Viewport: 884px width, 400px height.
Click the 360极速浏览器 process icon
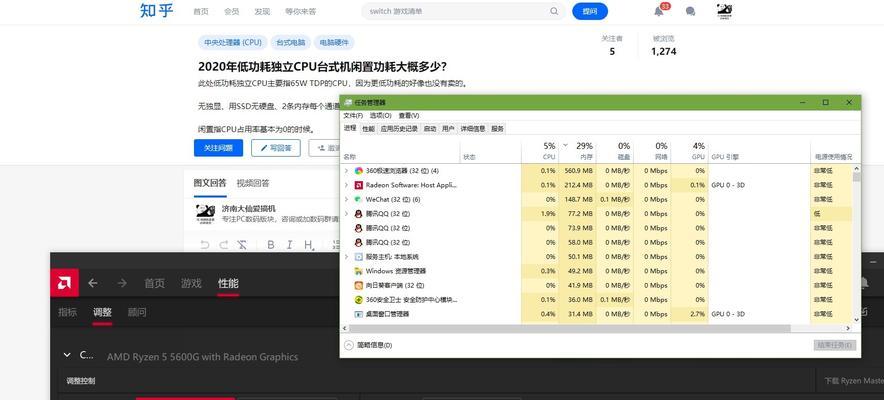[x=359, y=171]
